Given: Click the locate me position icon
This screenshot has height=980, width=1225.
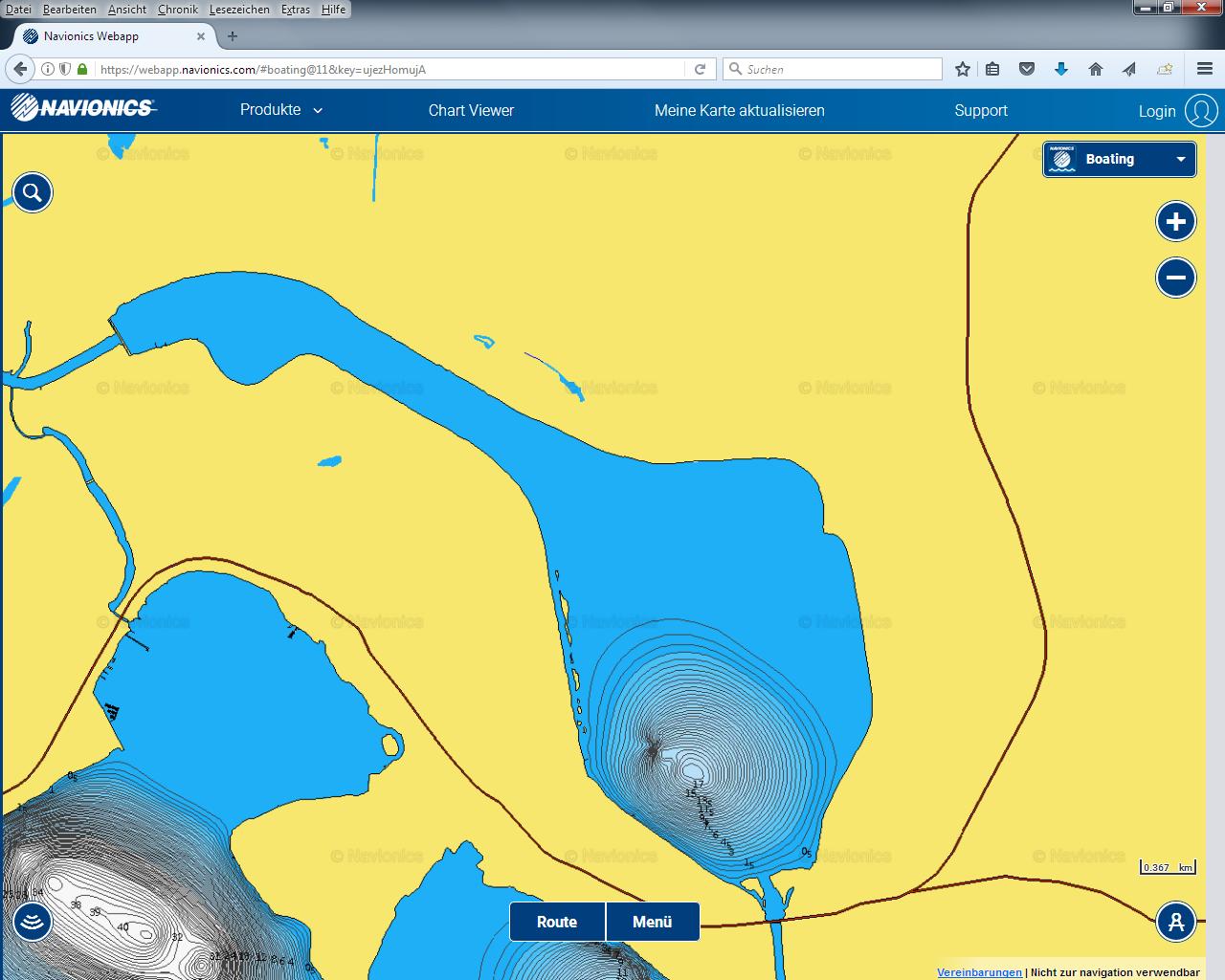Looking at the screenshot, I should coord(1175,922).
